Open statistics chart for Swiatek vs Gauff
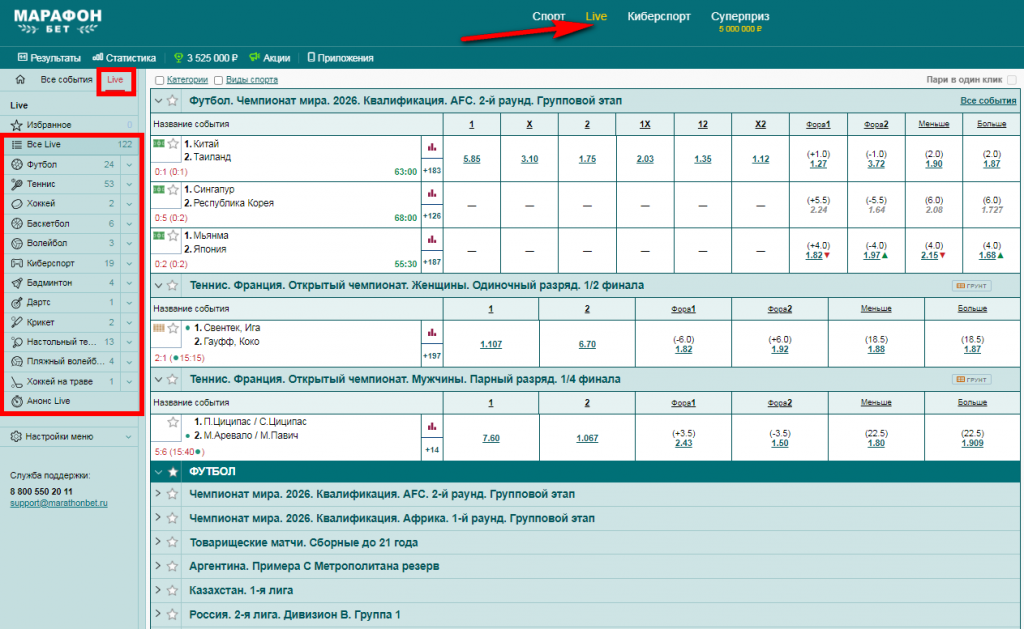Image resolution: width=1024 pixels, height=629 pixels. [432, 332]
